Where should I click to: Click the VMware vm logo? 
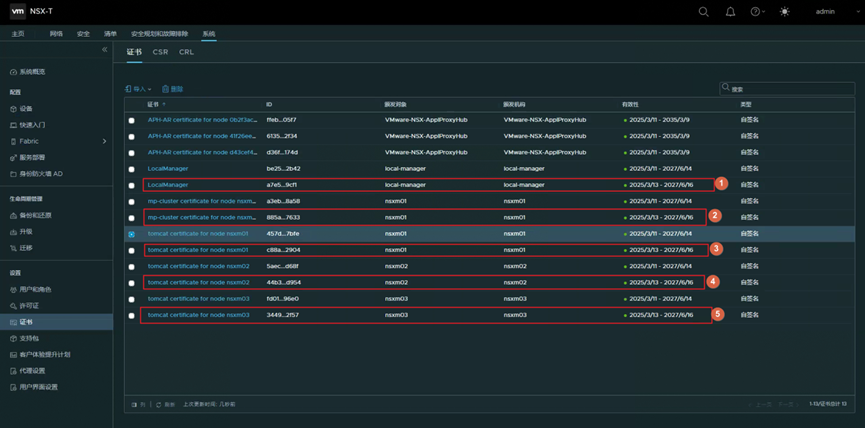(18, 11)
